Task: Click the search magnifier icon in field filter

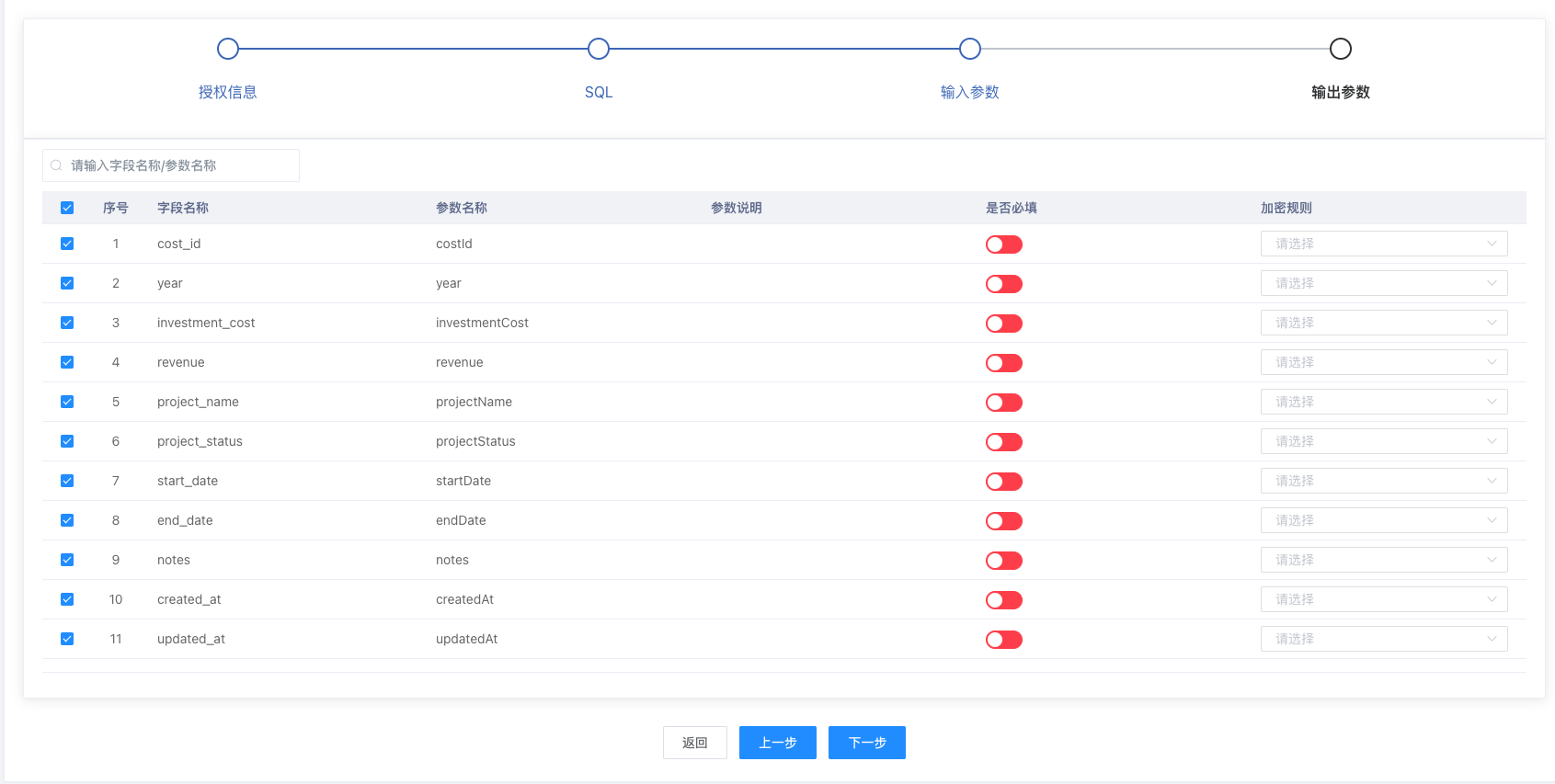Action: tap(56, 165)
